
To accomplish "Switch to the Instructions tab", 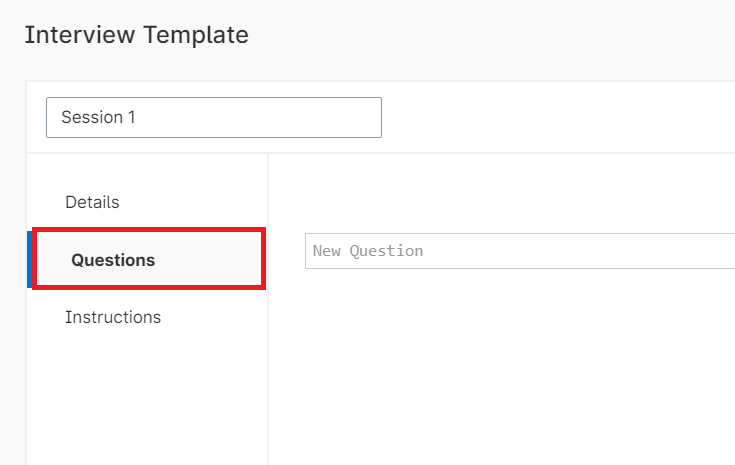I will [113, 317].
